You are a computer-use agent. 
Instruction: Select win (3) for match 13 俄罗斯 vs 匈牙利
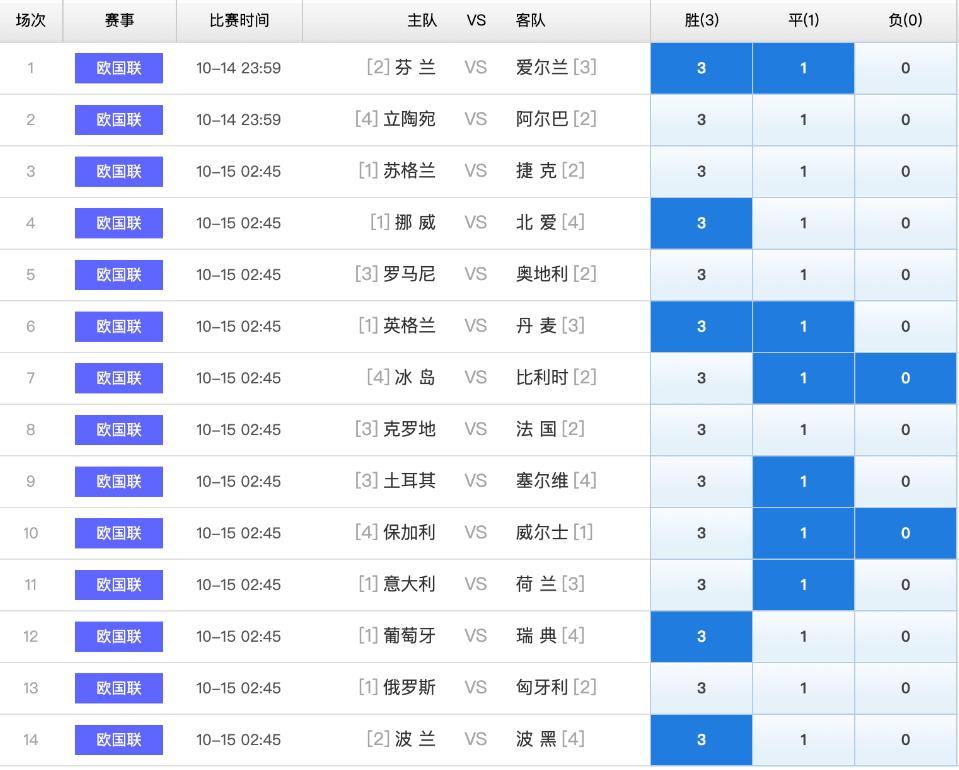pos(701,688)
